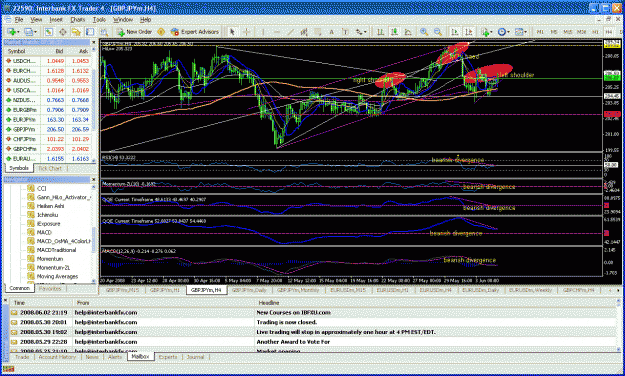Image resolution: width=625 pixels, height=376 pixels.
Task: Expand the Periods dropdown arrow
Action: [508, 32]
